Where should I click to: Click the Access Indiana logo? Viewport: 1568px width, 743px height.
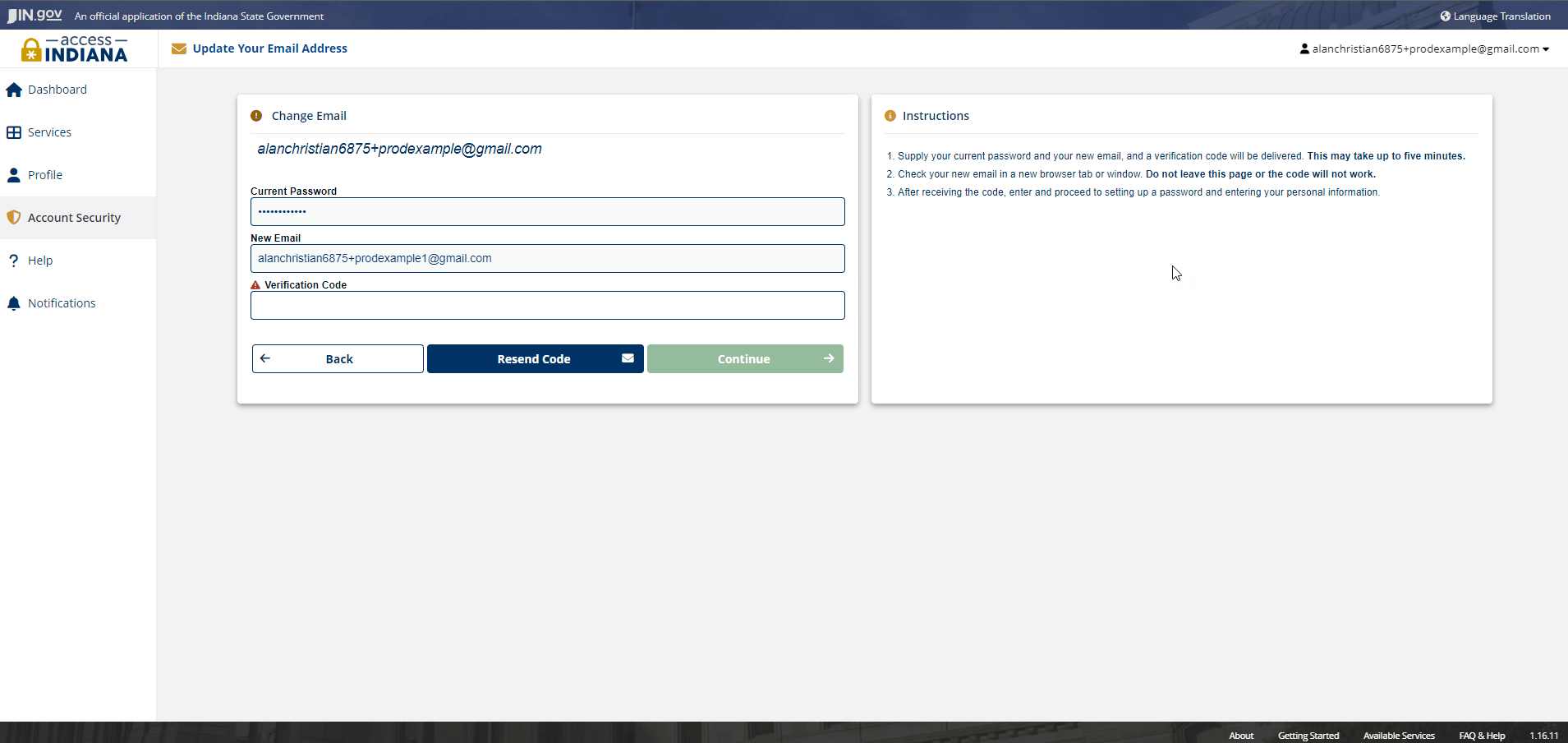pyautogui.click(x=74, y=49)
